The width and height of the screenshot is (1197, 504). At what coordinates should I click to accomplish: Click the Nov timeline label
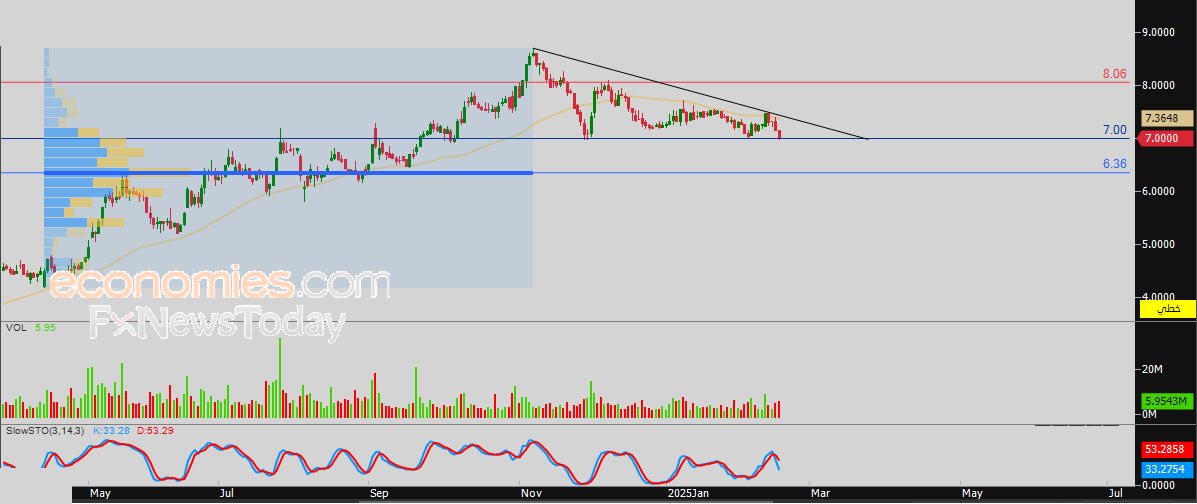[531, 494]
